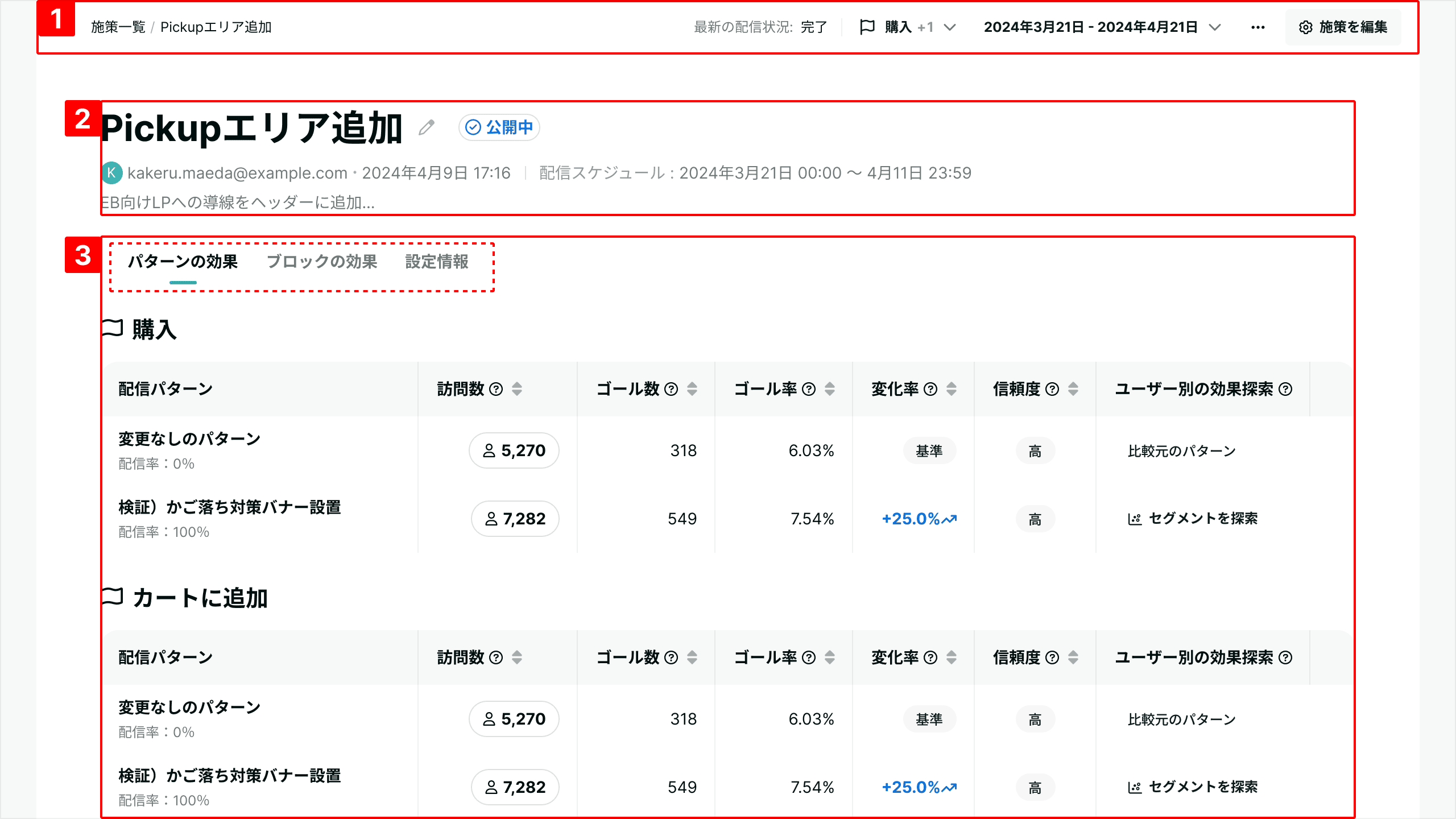Viewport: 1456px width, 819px height.
Task: Click the 公開中 status badge
Action: pos(499,127)
